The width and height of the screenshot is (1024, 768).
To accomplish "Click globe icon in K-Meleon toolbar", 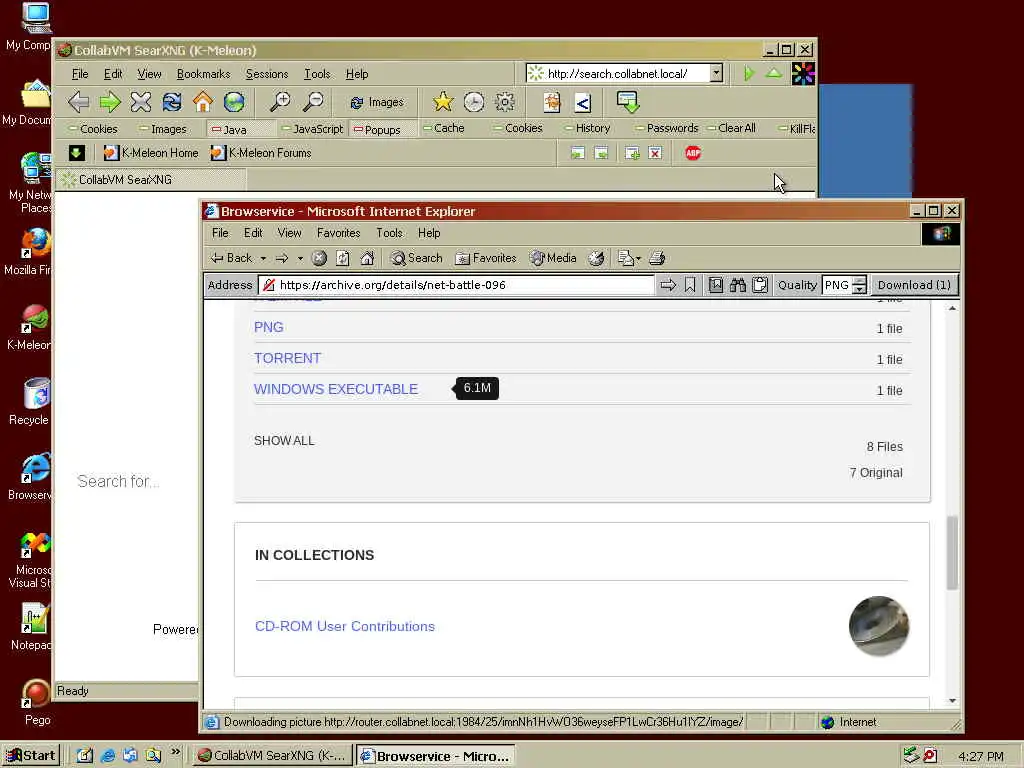I will click(234, 102).
